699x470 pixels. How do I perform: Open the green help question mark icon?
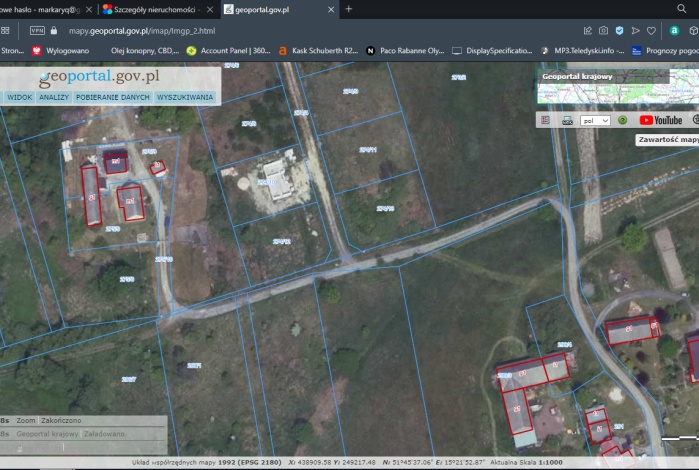pyautogui.click(x=622, y=120)
